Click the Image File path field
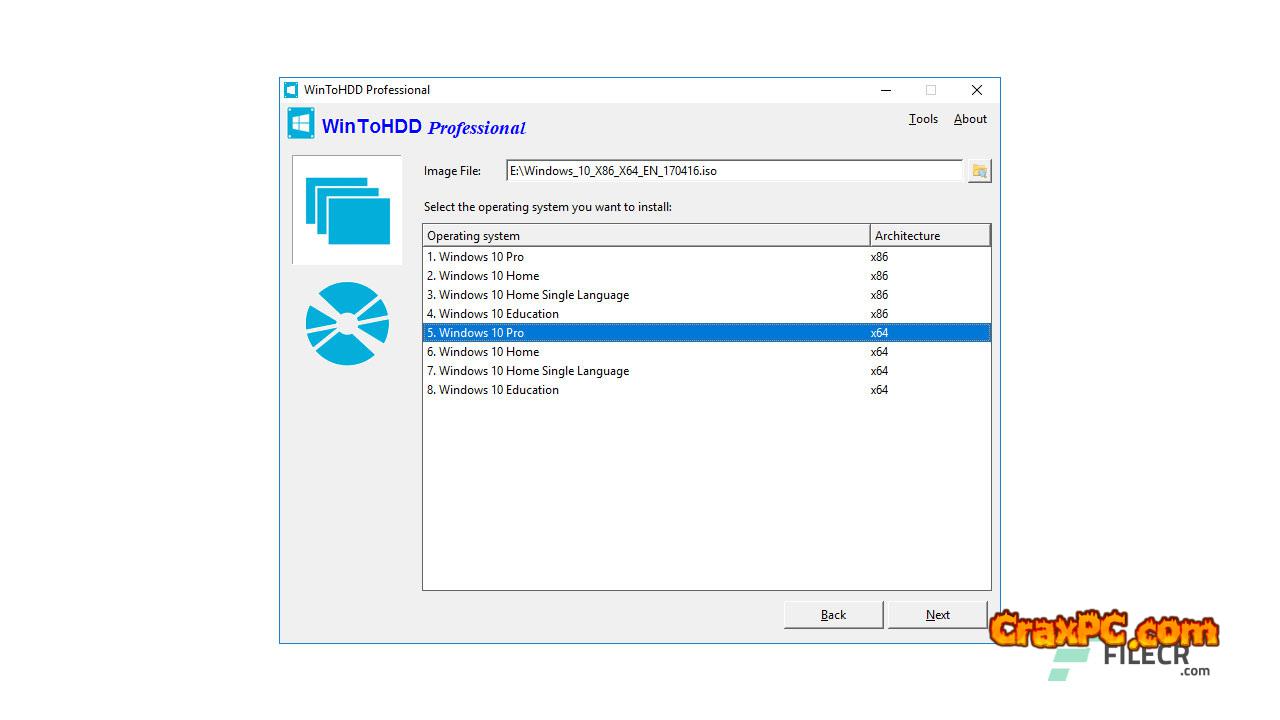The width and height of the screenshot is (1280, 720). coord(734,171)
